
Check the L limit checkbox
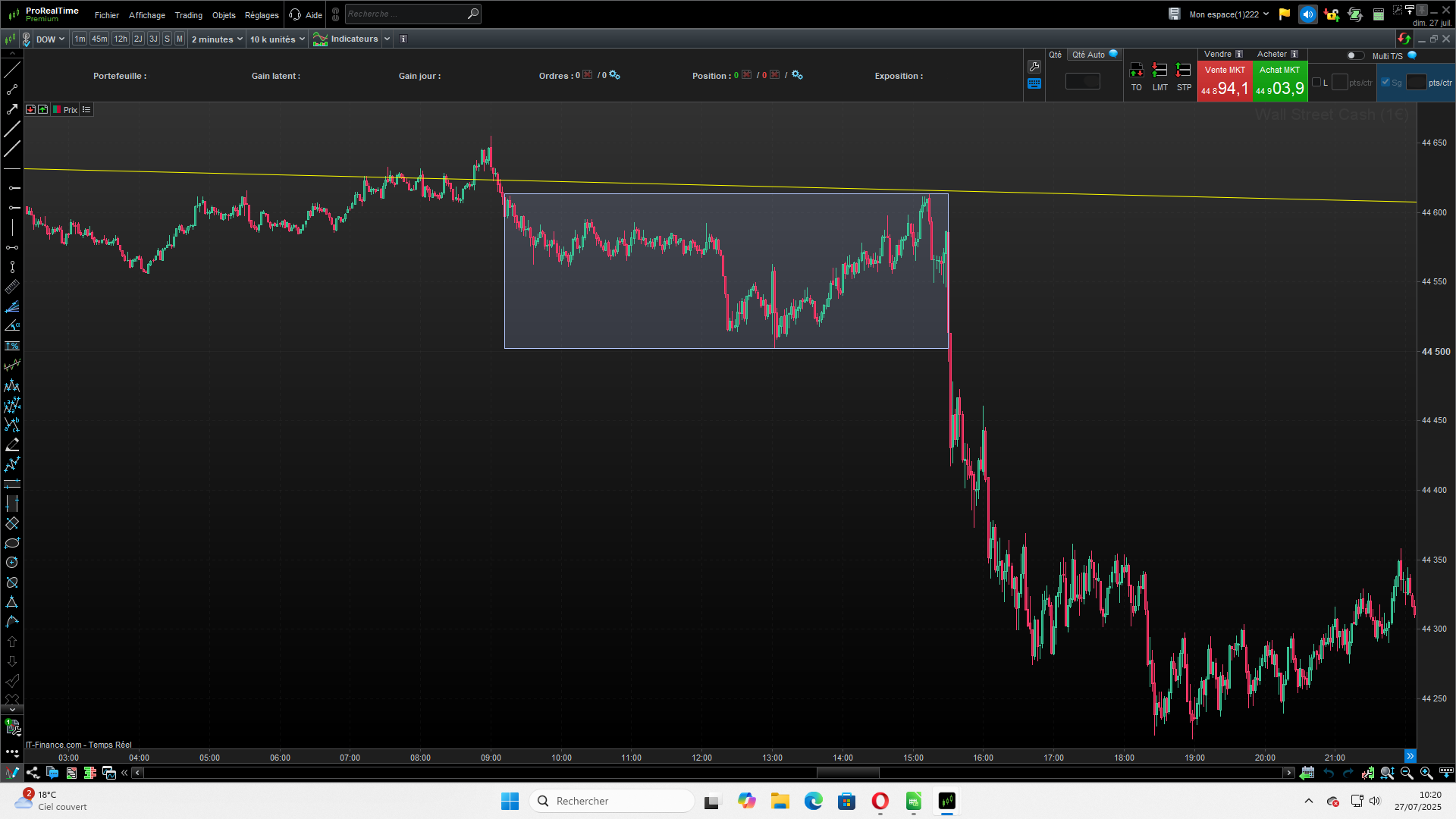click(x=1316, y=83)
